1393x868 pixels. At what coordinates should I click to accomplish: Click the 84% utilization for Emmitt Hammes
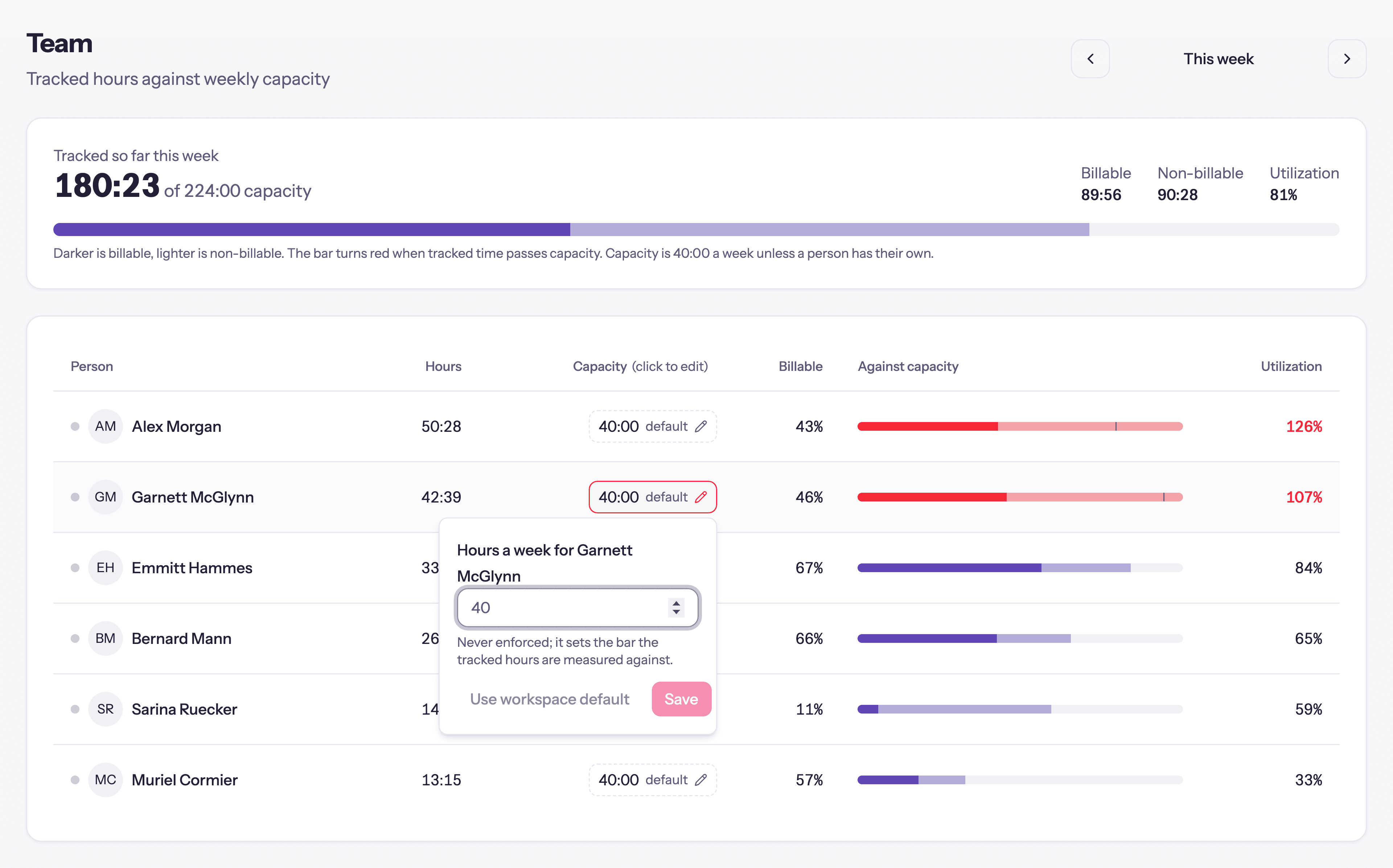(x=1308, y=568)
